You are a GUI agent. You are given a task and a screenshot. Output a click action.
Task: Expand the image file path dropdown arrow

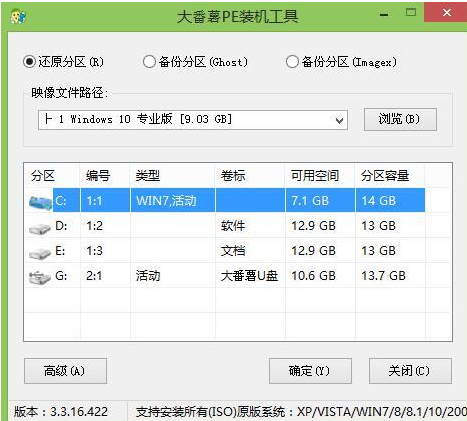click(339, 120)
